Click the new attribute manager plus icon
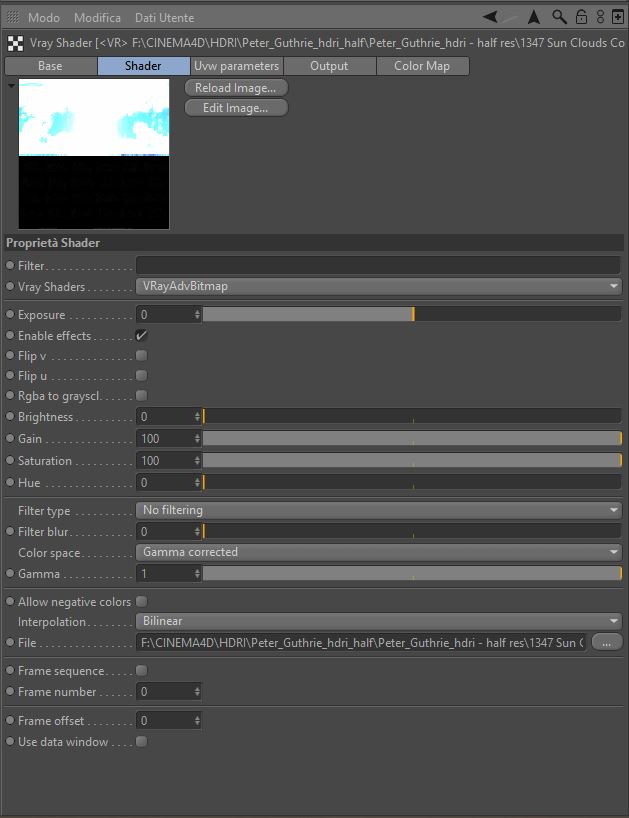The height and width of the screenshot is (818, 629). click(x=618, y=17)
